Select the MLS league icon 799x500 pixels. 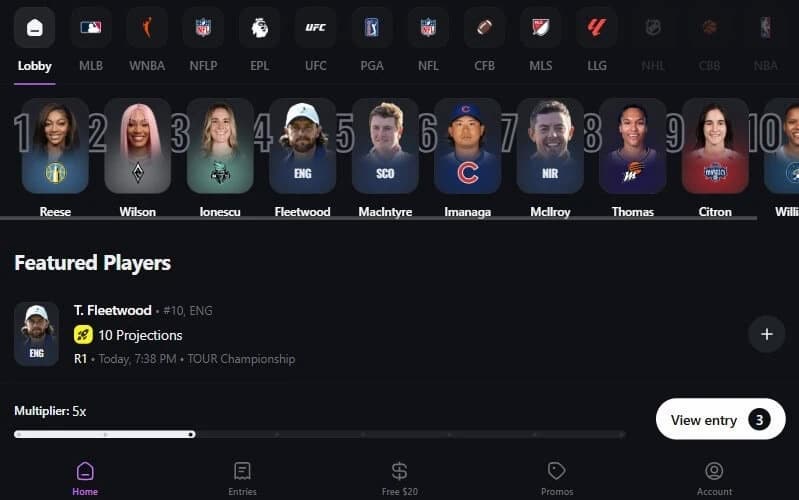coord(541,28)
